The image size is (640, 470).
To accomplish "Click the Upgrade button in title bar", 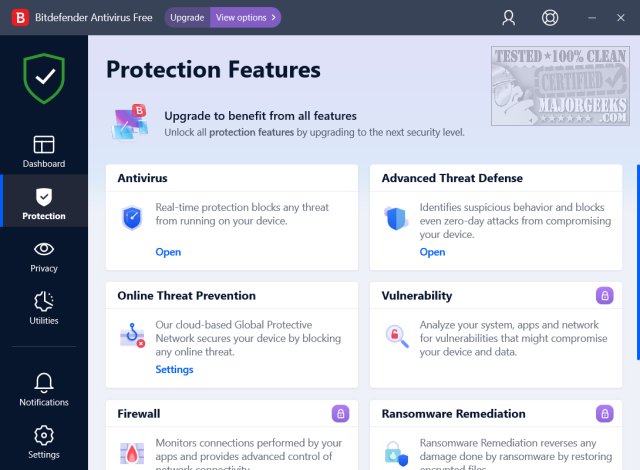I will (187, 17).
